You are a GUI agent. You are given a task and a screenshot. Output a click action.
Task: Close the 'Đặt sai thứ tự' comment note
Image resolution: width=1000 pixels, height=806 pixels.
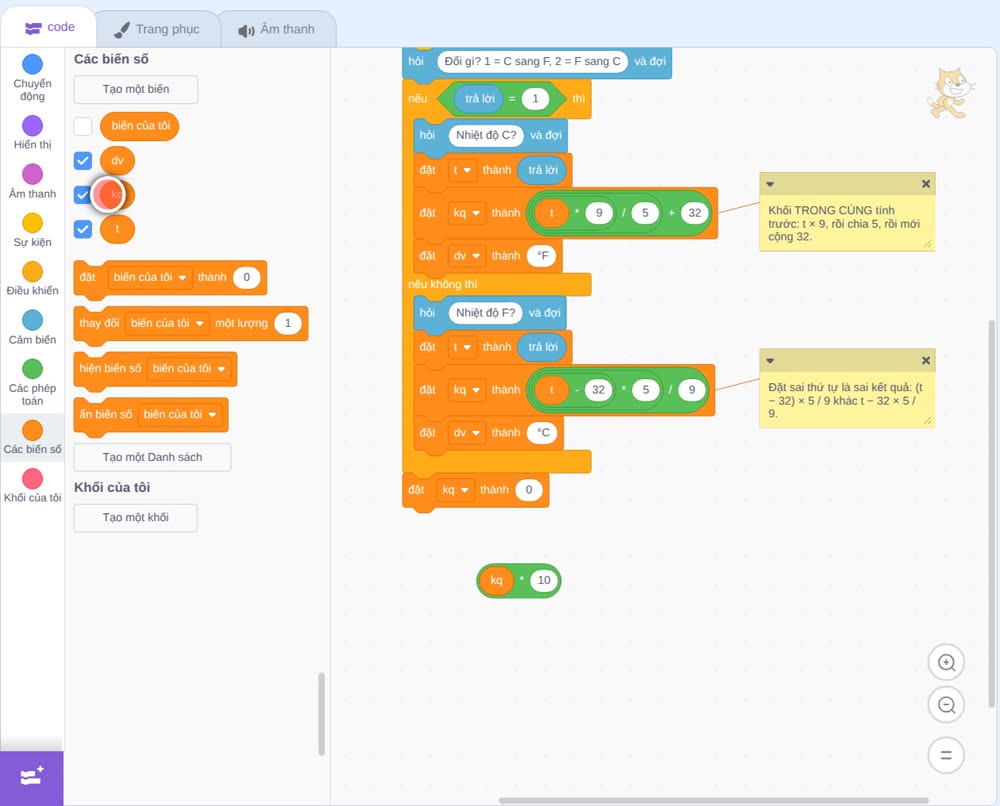click(925, 360)
